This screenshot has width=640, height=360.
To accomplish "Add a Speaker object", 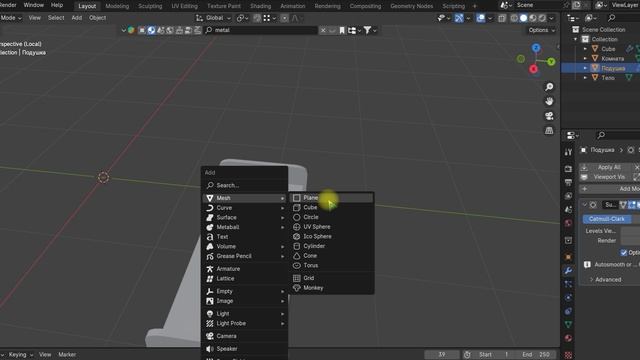I will click(244, 349).
